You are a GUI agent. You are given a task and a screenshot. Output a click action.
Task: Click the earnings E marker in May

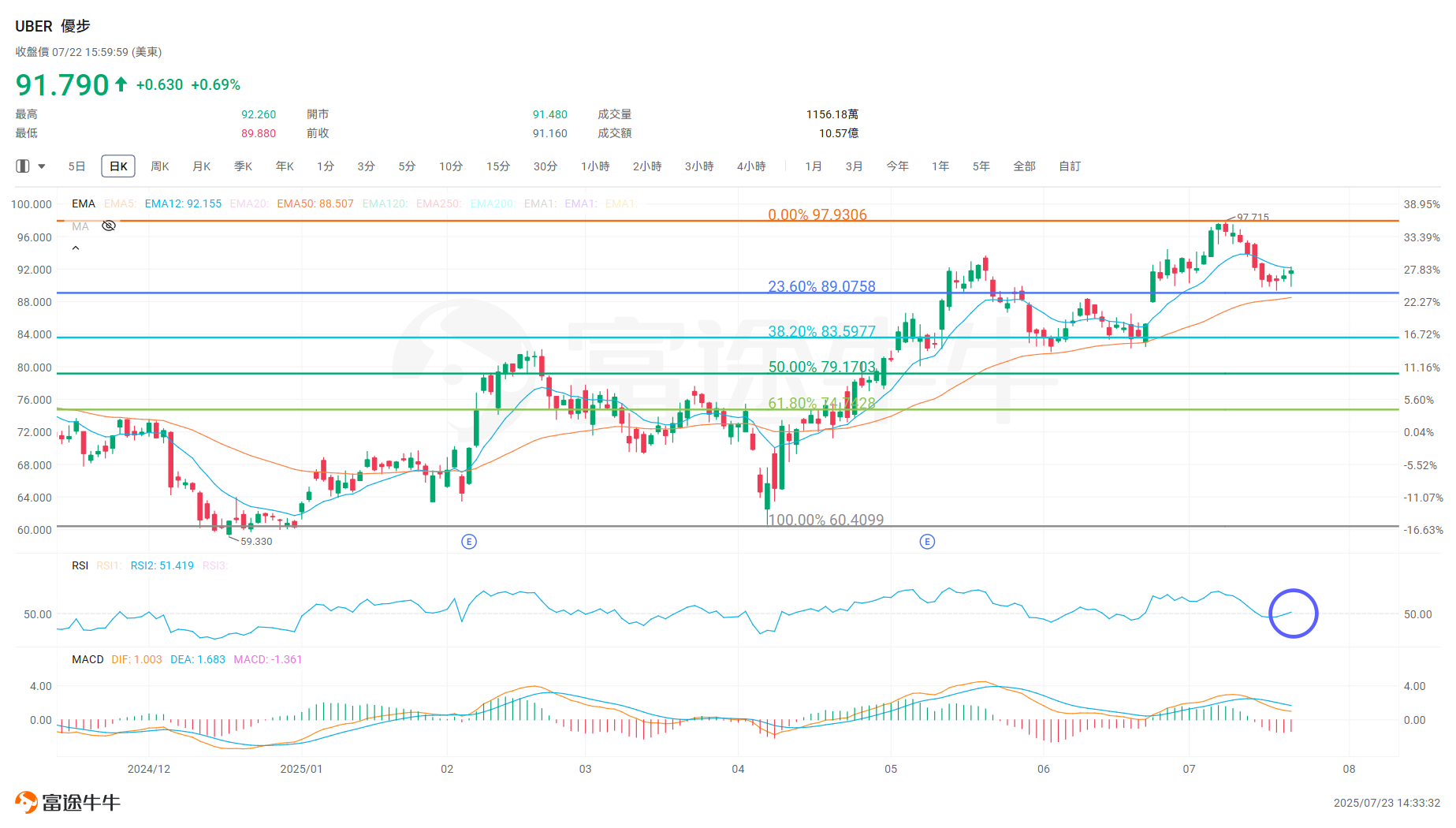tap(927, 542)
